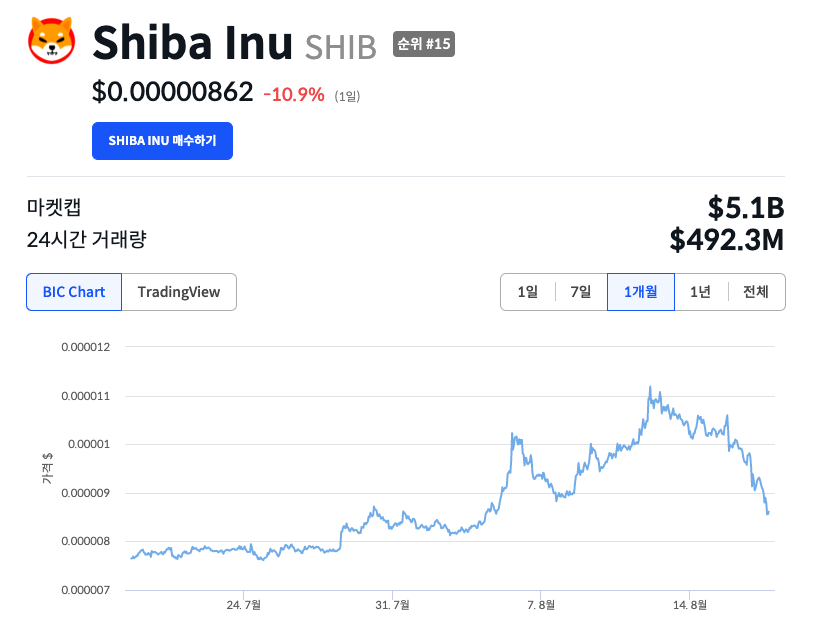Image resolution: width=818 pixels, height=638 pixels.
Task: Click the $0.00000862 current price
Action: (172, 93)
